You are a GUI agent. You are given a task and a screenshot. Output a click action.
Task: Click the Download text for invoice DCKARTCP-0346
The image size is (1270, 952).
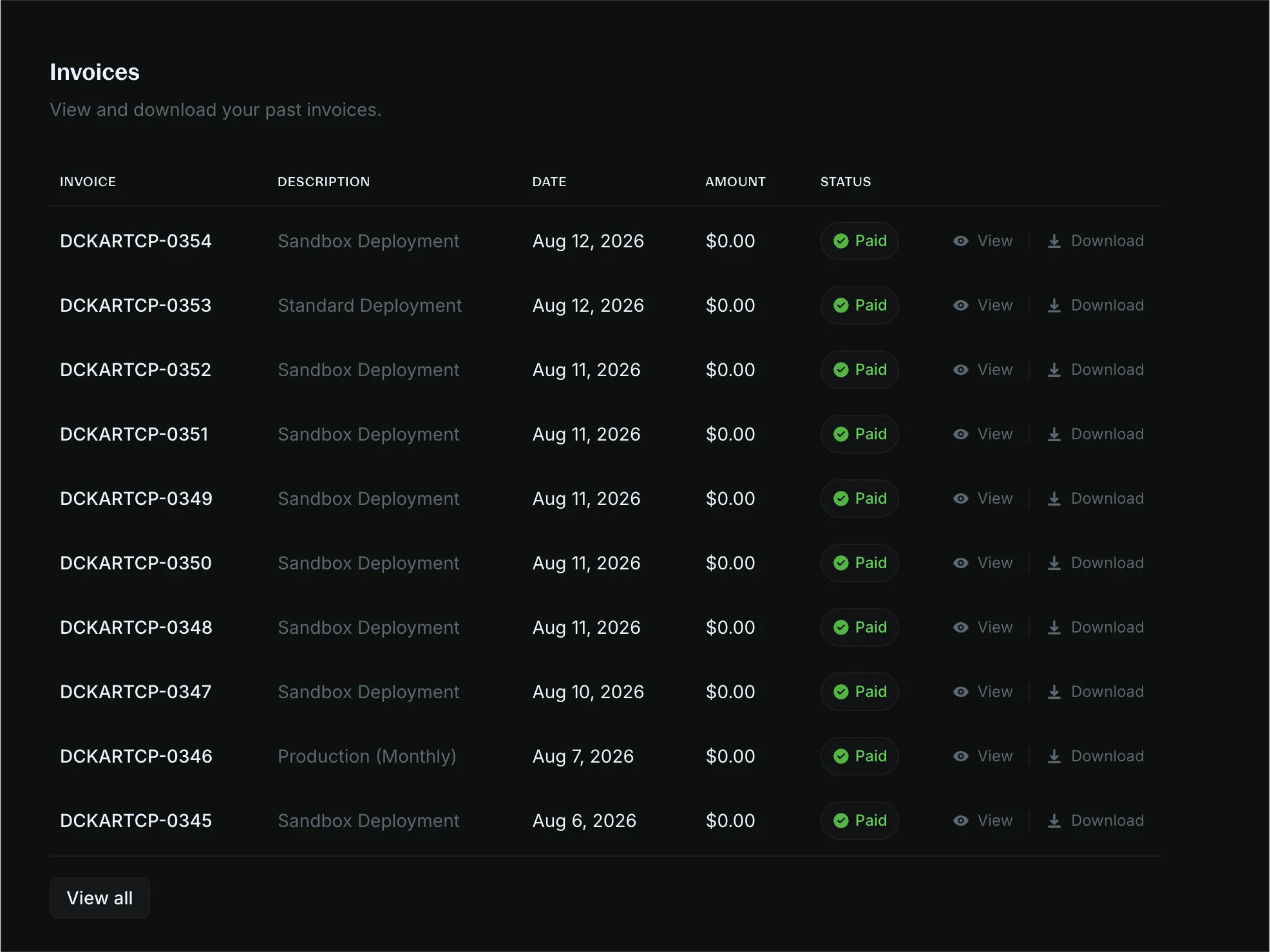(1107, 756)
